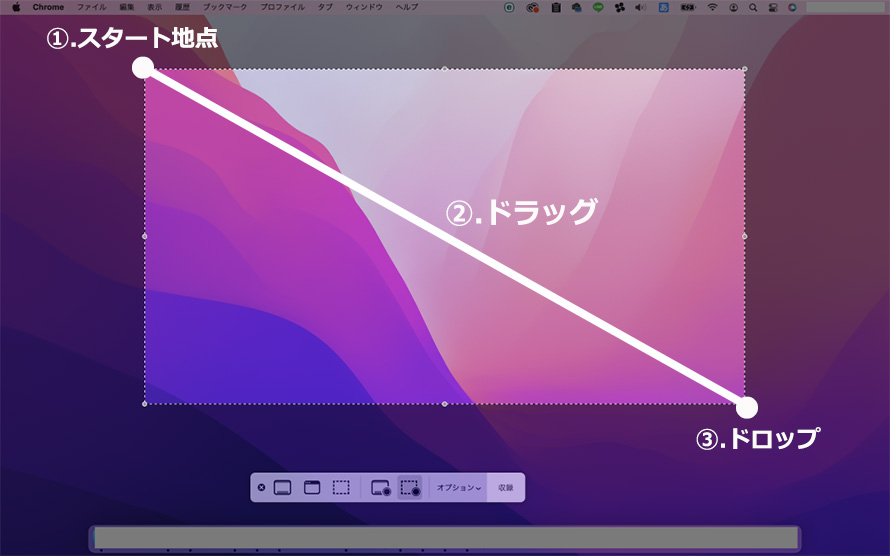Open Spotlight search magnifier icon
Screen dimensions: 890x556
coord(753,7)
